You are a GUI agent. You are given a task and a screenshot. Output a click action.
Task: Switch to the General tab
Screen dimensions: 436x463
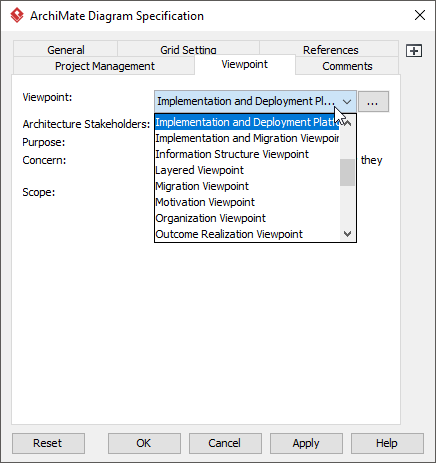pyautogui.click(x=66, y=49)
